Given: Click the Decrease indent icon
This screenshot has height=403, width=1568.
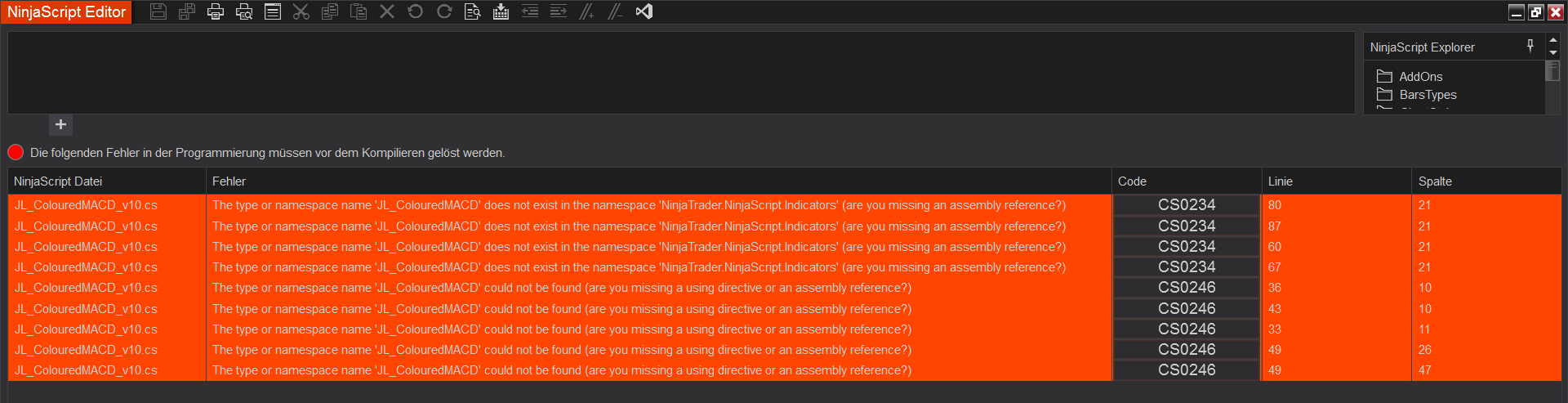Looking at the screenshot, I should 530,11.
